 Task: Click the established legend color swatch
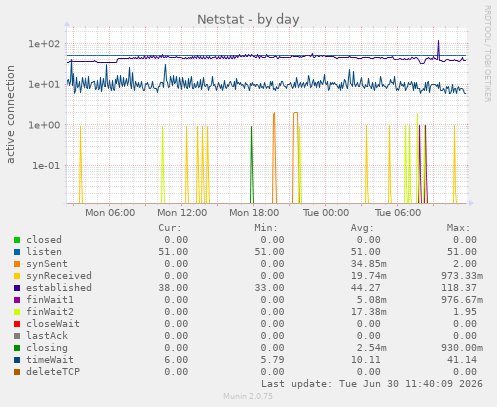(x=17, y=288)
